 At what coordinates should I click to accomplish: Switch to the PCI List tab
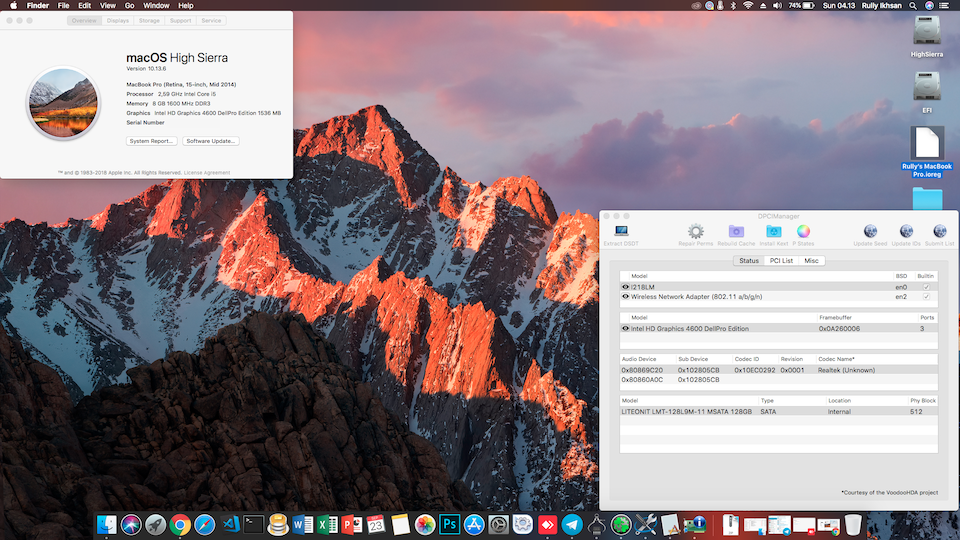(x=781, y=260)
